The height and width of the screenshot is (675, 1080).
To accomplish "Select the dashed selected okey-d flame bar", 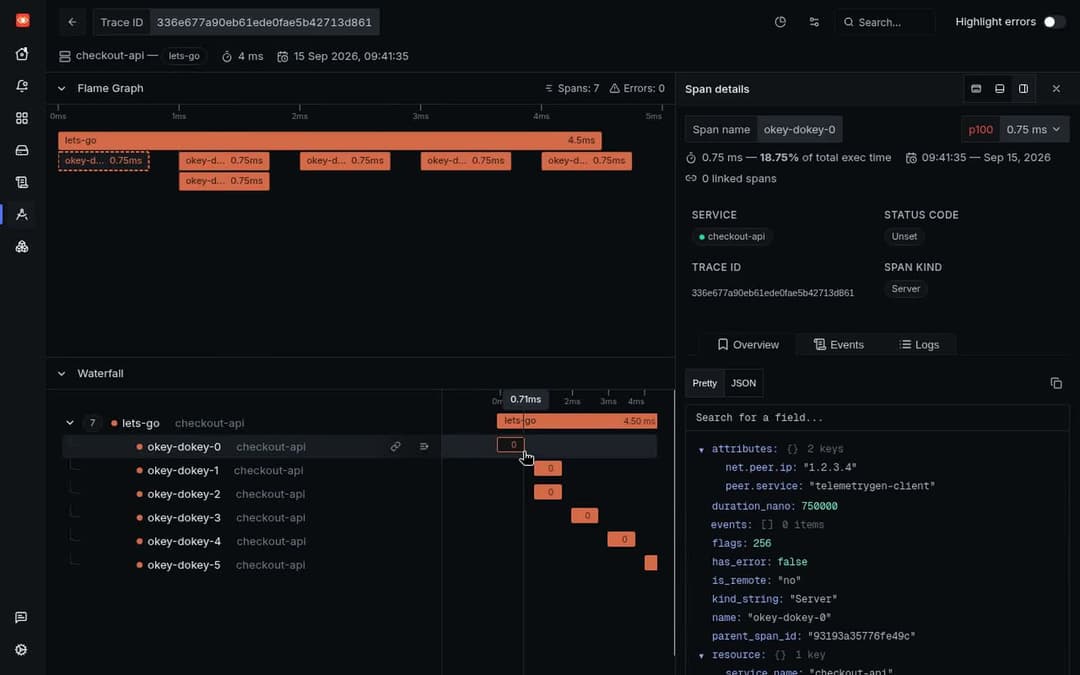I will click(103, 160).
